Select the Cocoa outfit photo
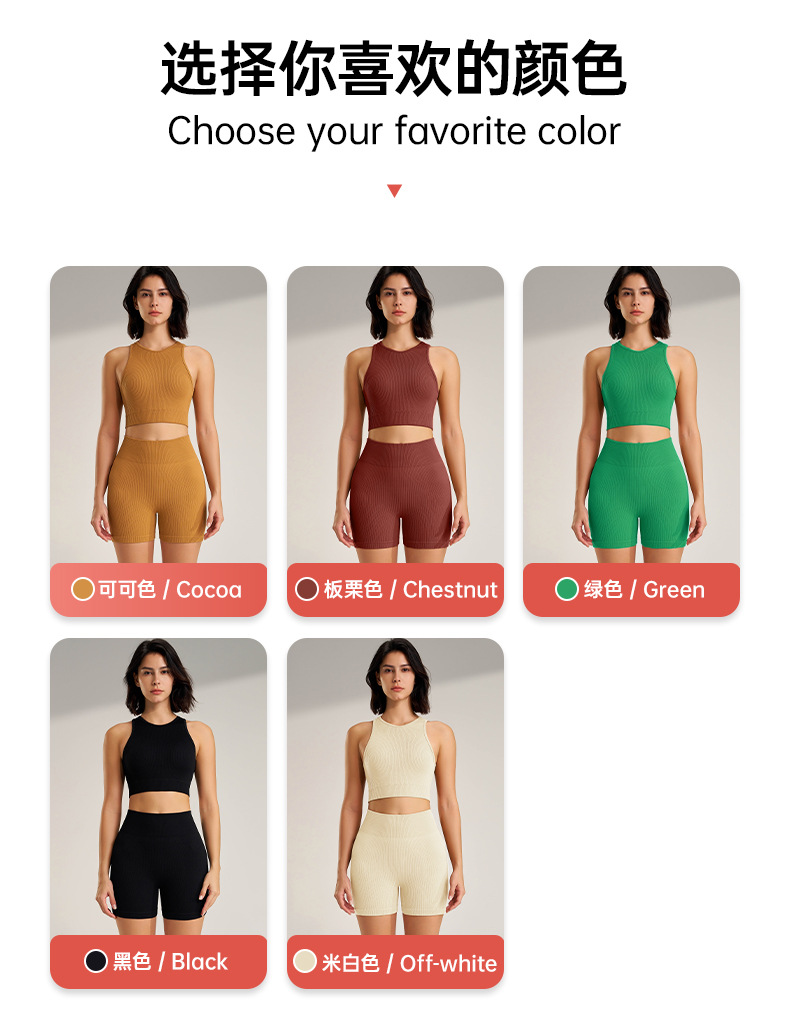 coord(159,415)
